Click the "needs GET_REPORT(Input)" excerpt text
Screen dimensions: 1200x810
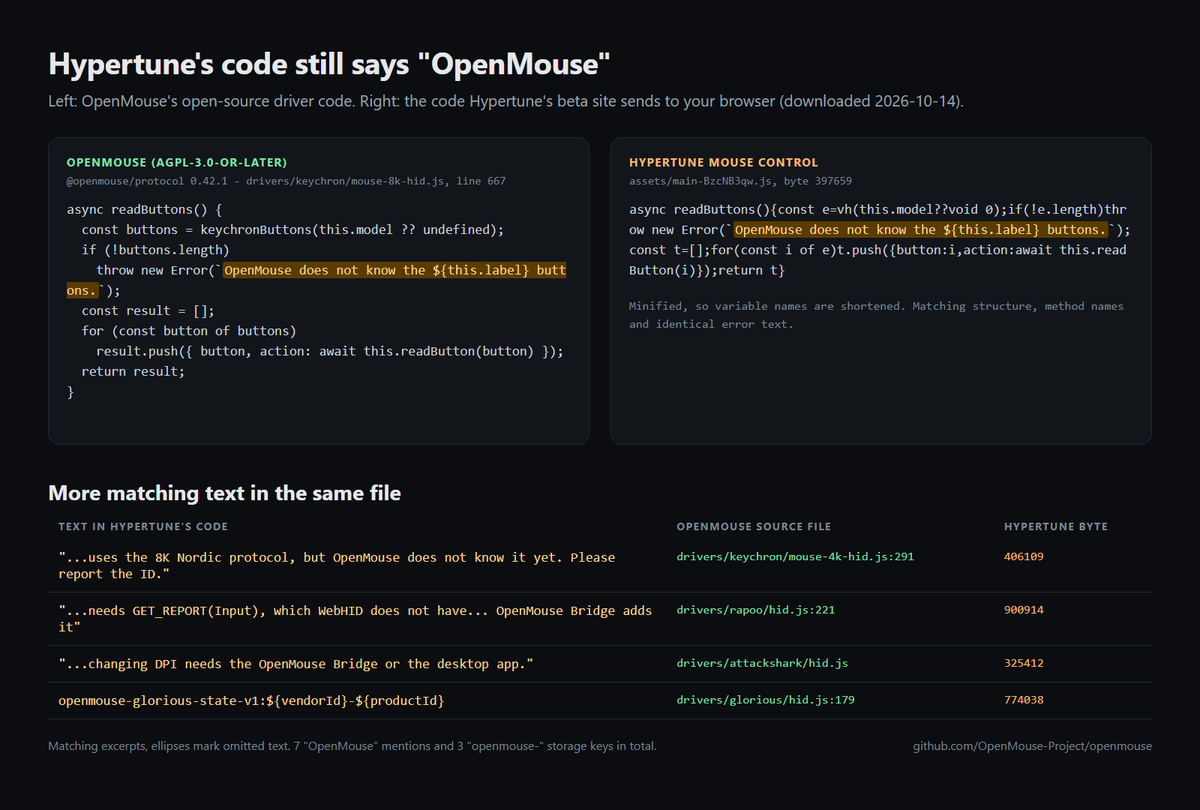coord(355,618)
